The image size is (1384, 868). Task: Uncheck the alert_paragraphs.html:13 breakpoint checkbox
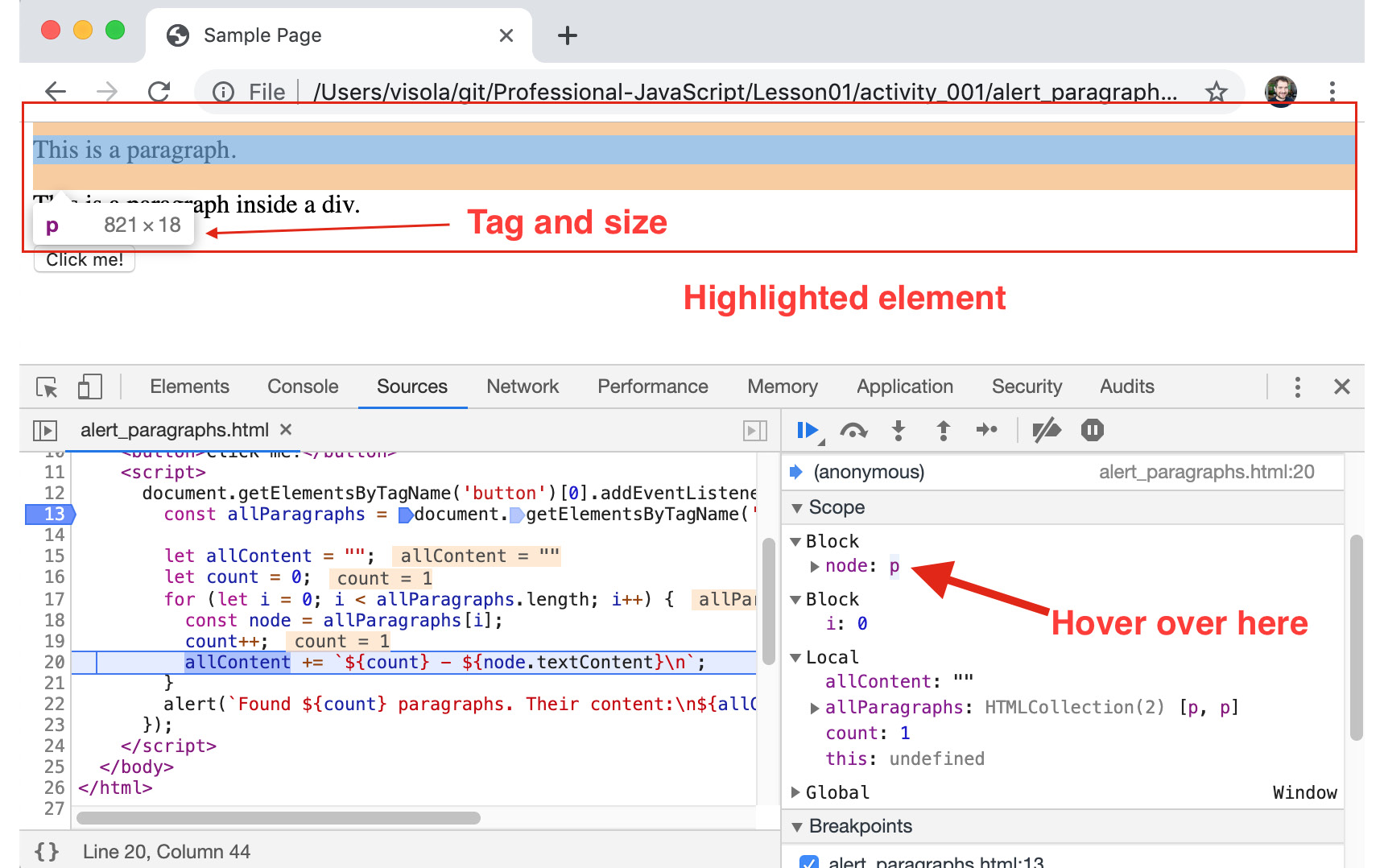[809, 863]
